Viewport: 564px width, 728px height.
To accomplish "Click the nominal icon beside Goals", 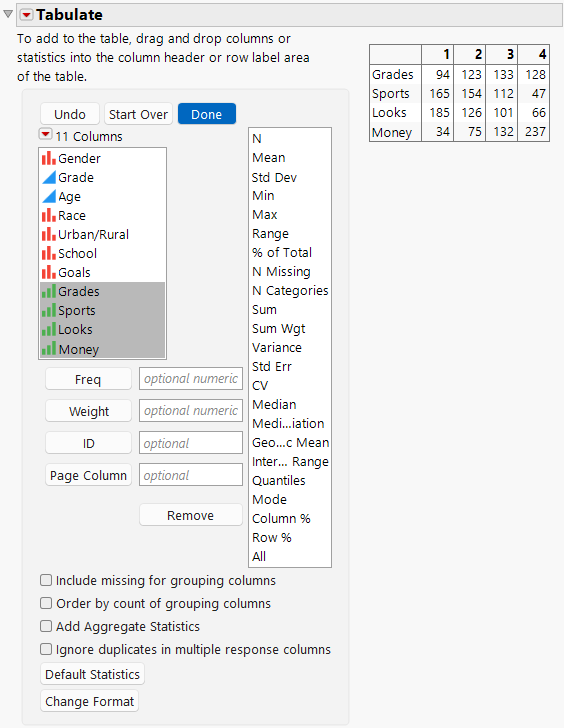I will (x=48, y=273).
